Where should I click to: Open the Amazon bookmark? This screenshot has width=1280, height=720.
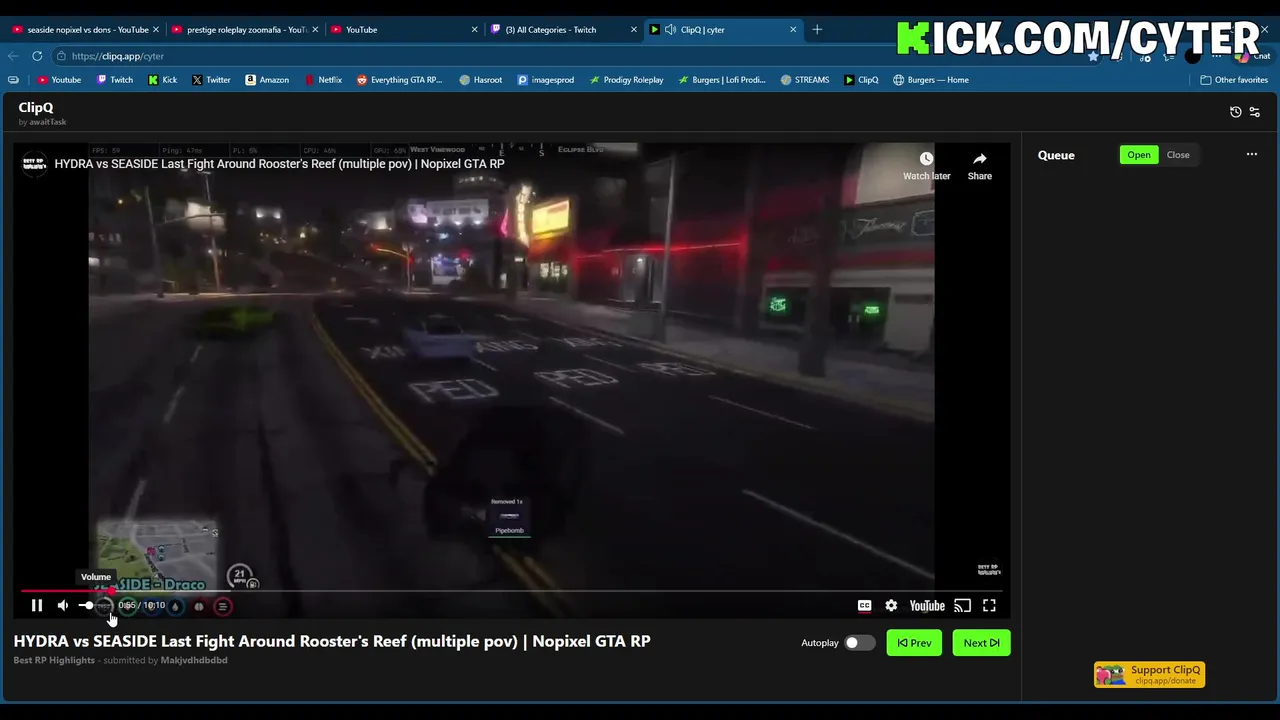[267, 80]
